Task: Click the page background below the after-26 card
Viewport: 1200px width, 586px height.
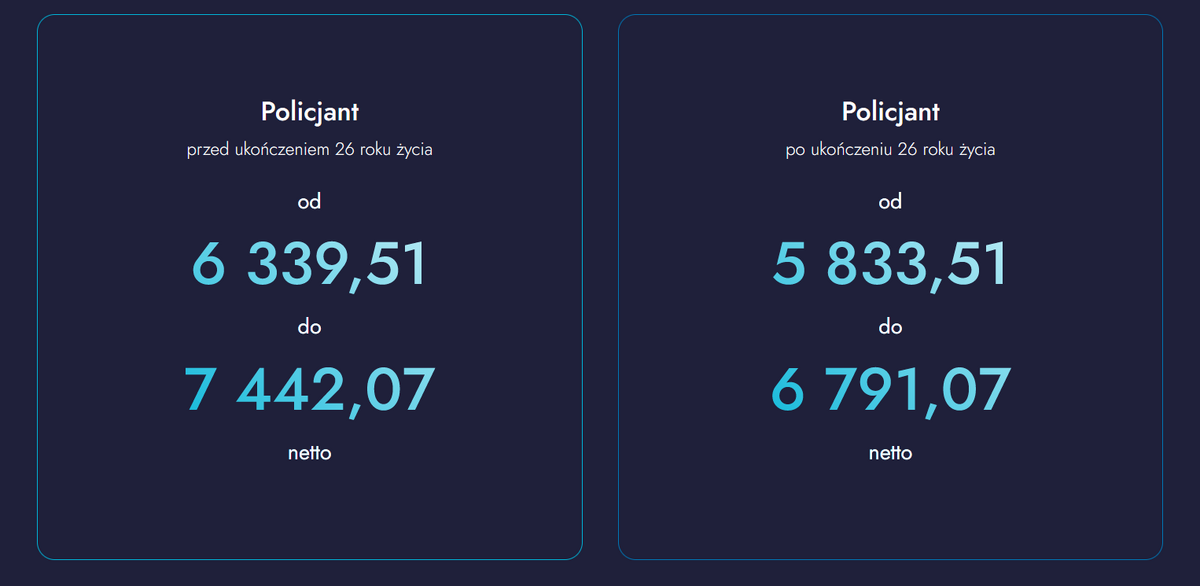Action: click(x=890, y=574)
